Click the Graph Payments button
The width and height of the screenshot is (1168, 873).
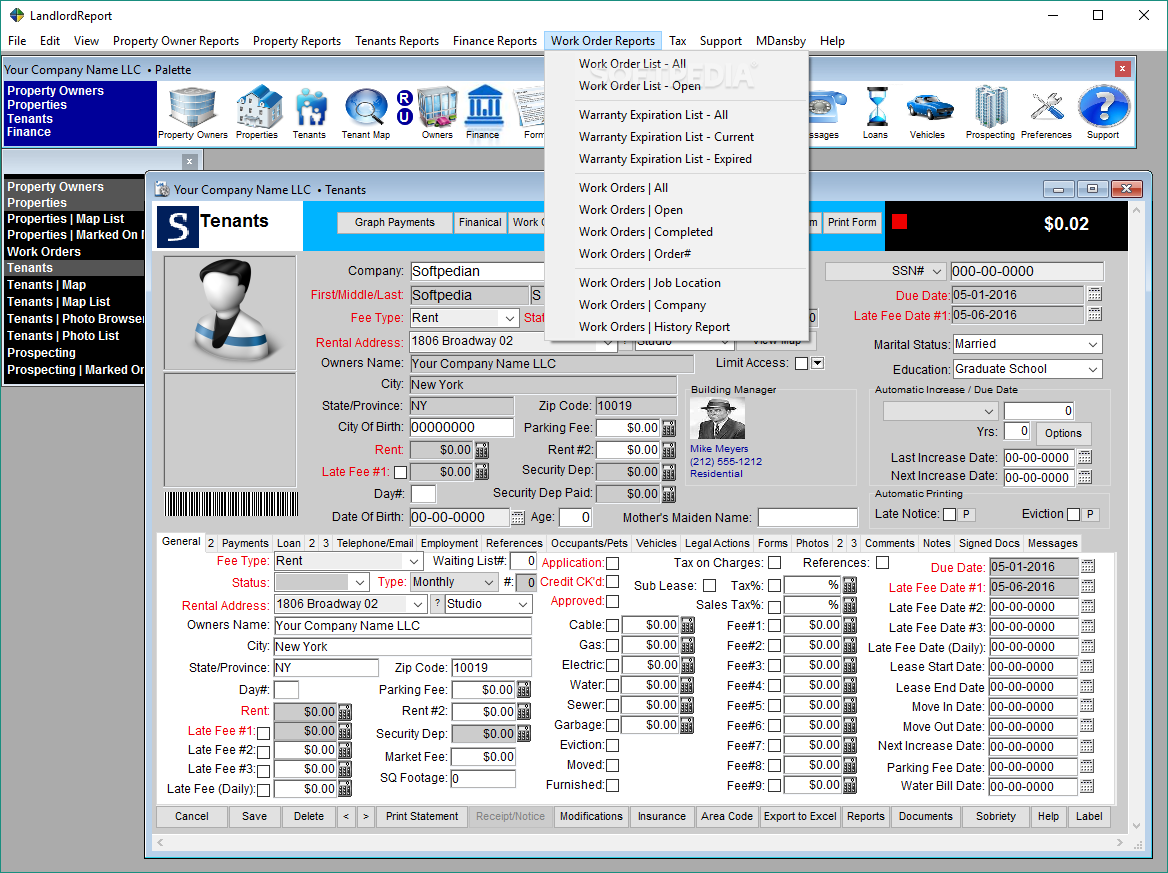(x=395, y=222)
